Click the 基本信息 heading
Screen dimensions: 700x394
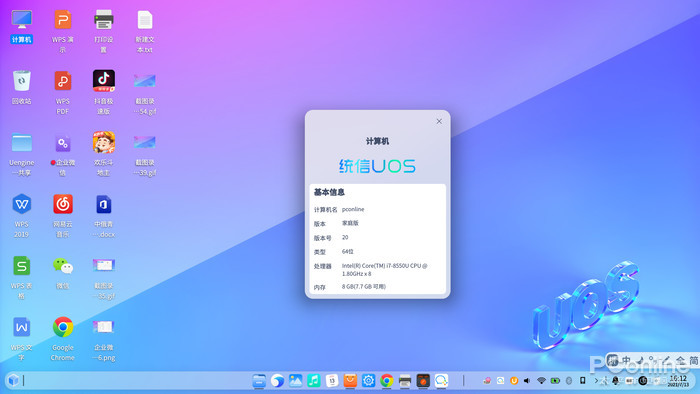click(x=329, y=192)
